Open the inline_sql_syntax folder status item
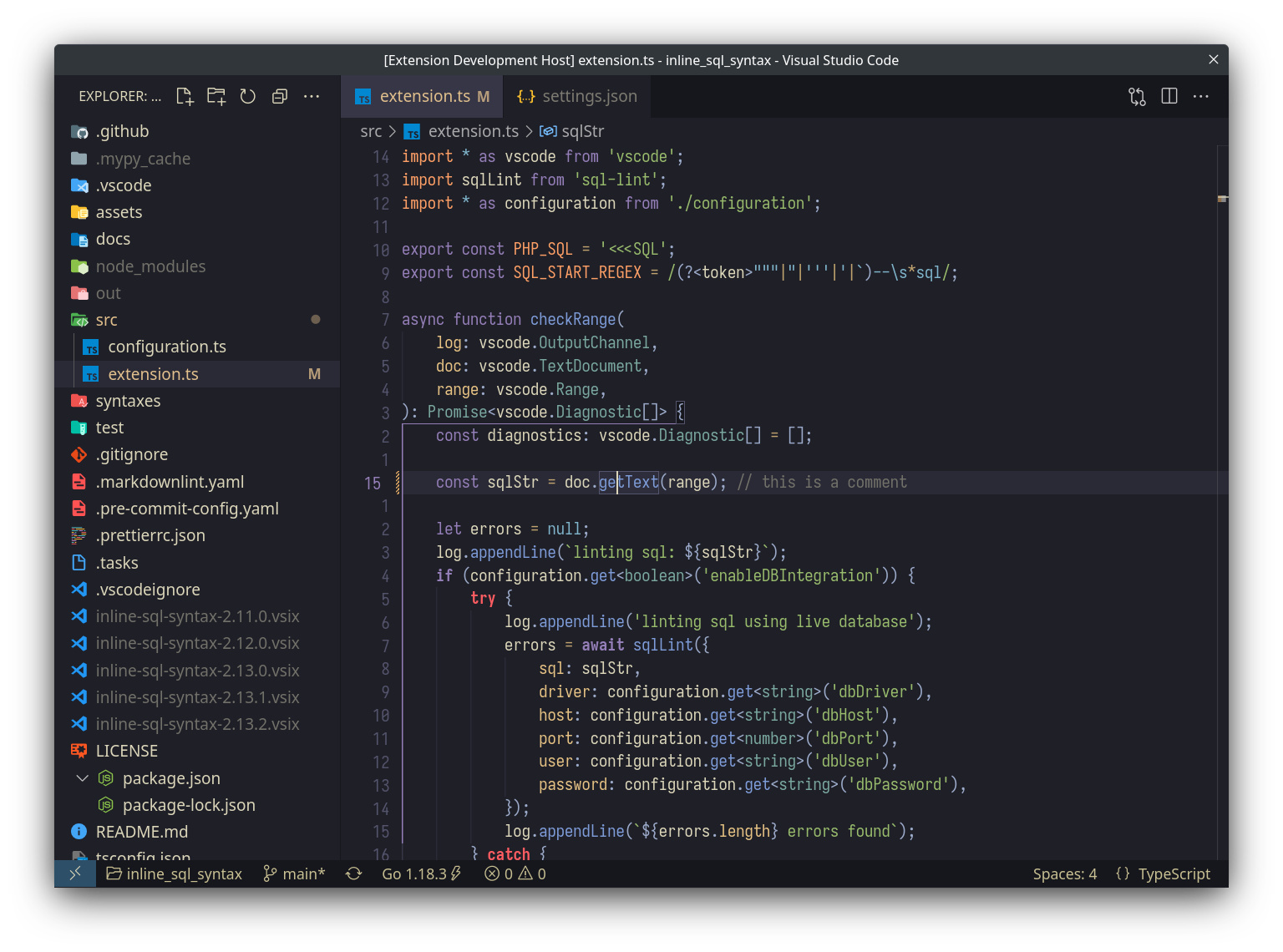The width and height of the screenshot is (1283, 952). 175,874
